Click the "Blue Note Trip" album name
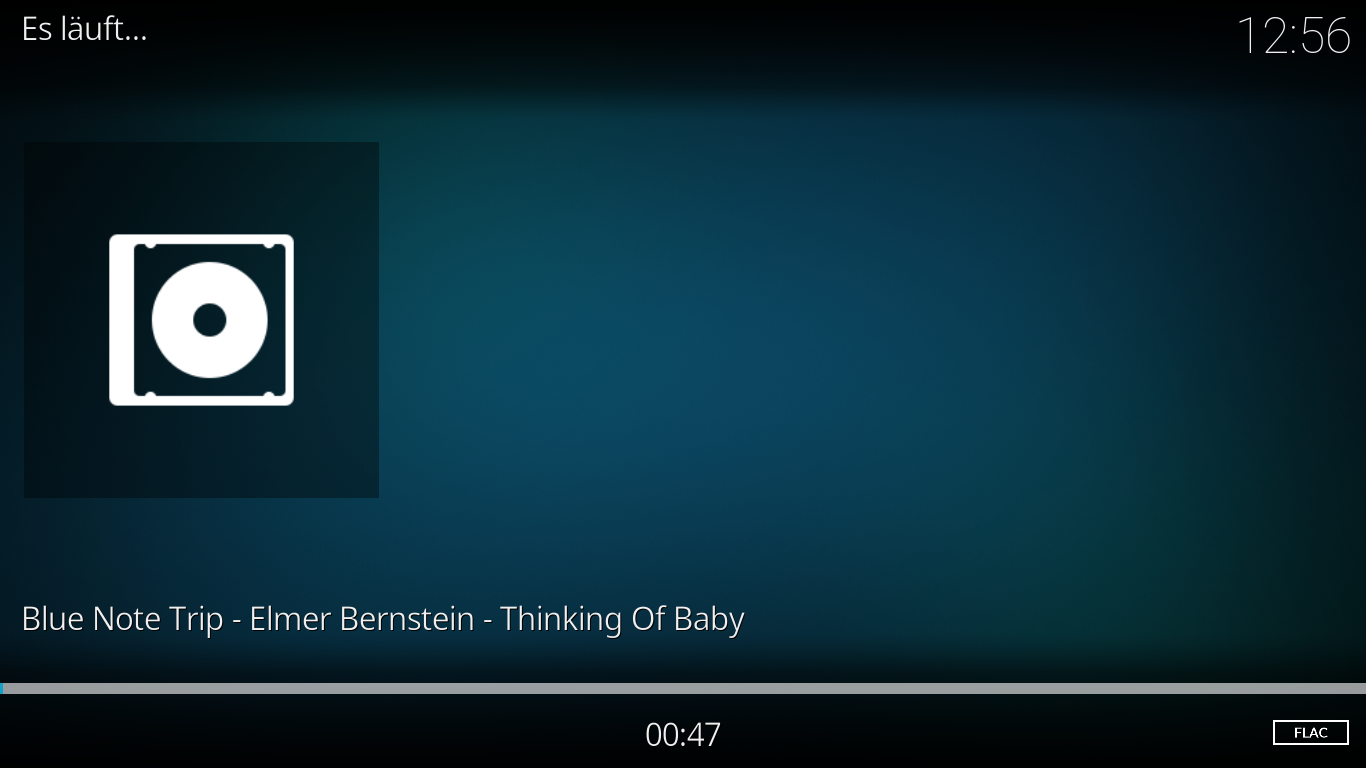Screen dimensions: 1366x768 pyautogui.click(x=122, y=619)
